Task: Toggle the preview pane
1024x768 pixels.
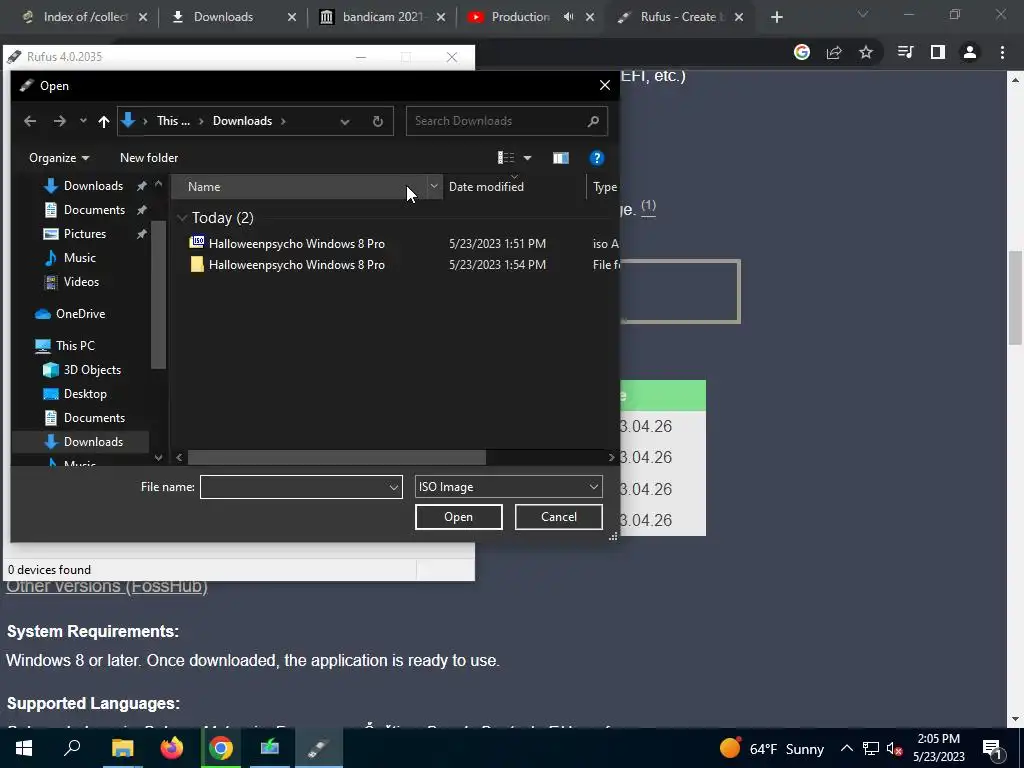Action: tap(560, 158)
